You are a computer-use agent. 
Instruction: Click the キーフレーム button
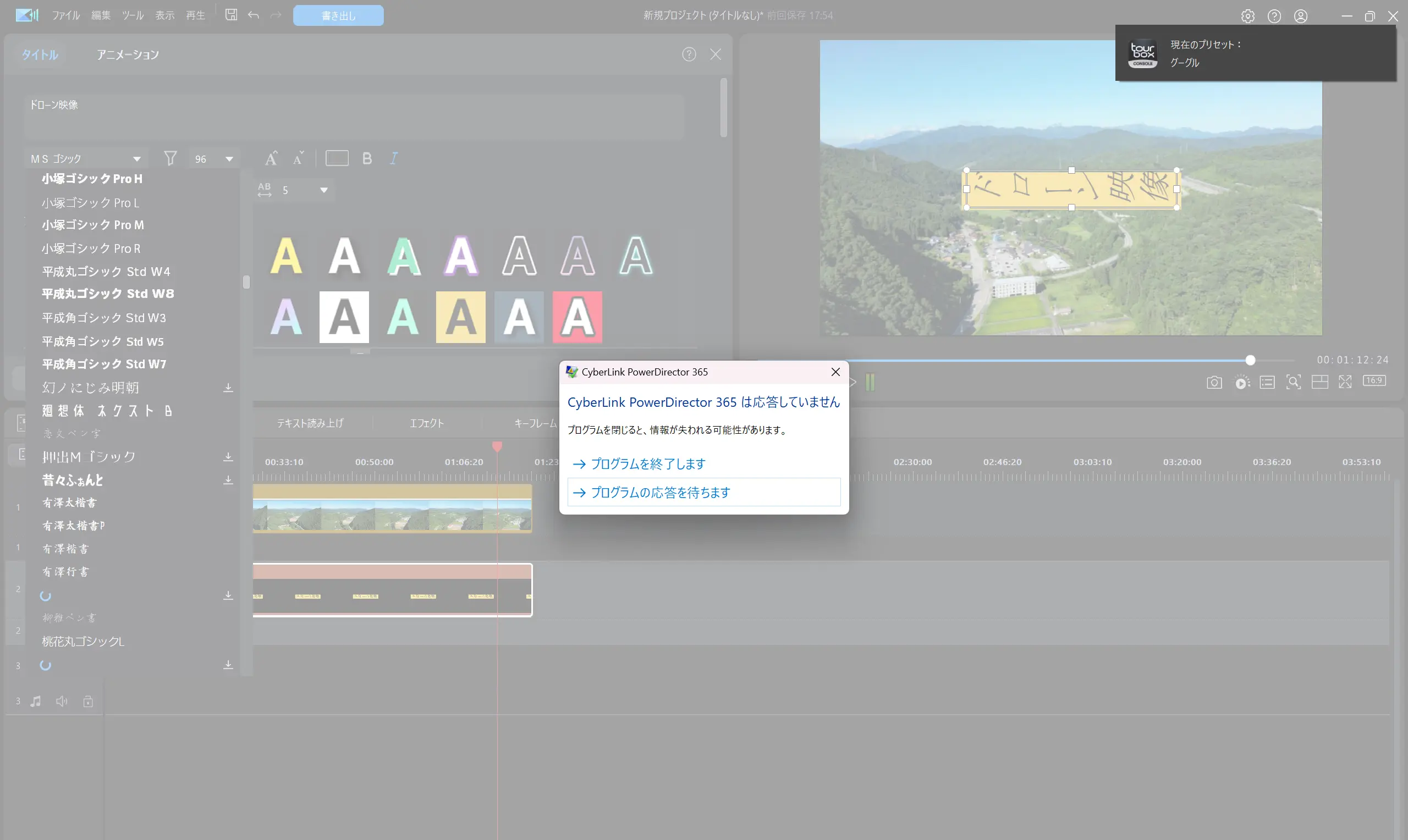[x=535, y=423]
